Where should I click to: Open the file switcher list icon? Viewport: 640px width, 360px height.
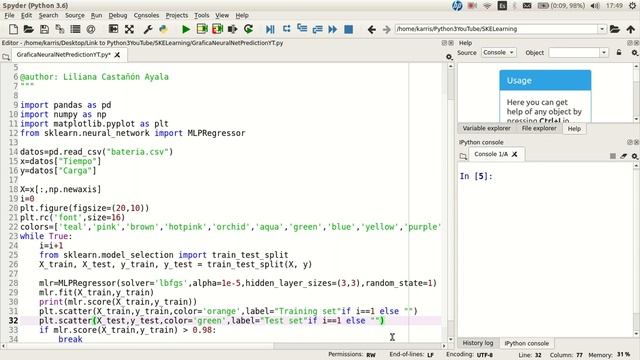(75, 29)
